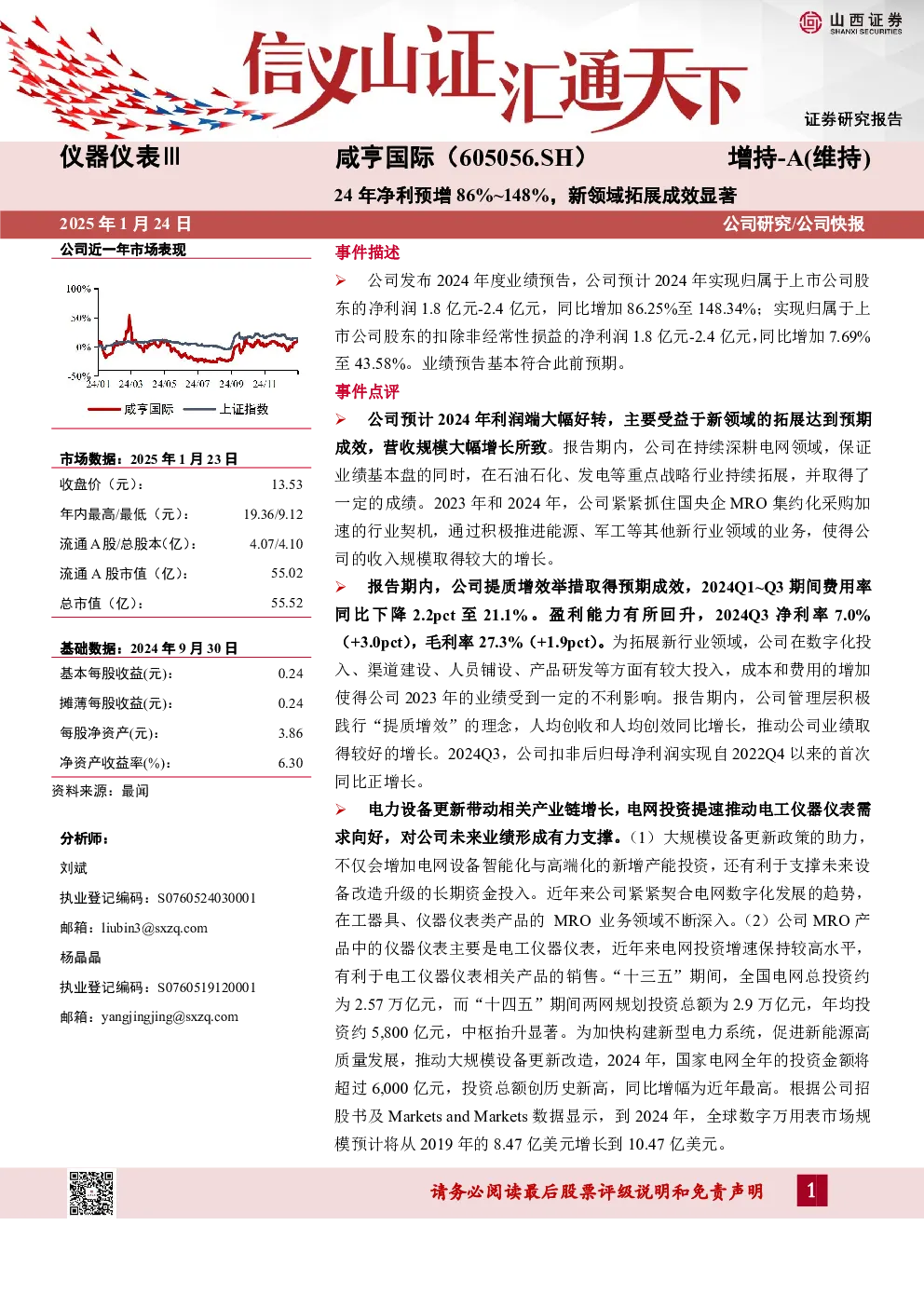Click the QR code in the footer
The width and height of the screenshot is (924, 1307).
click(91, 1193)
